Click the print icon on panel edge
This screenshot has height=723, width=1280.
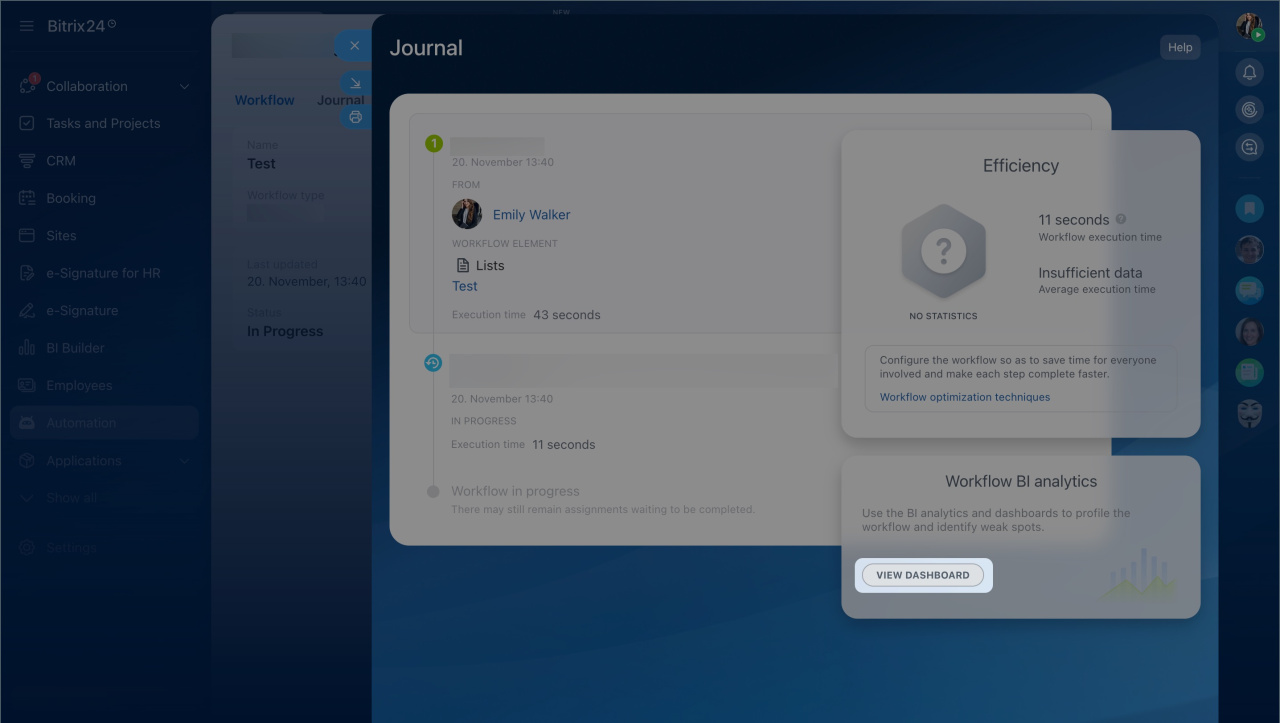[x=355, y=117]
